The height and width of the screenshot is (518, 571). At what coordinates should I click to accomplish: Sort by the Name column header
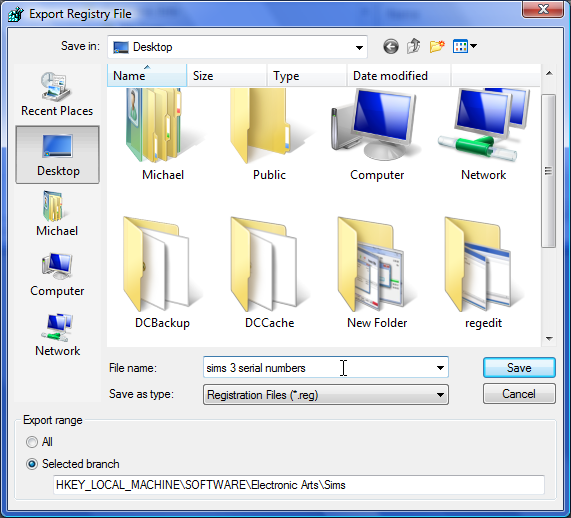[147, 76]
